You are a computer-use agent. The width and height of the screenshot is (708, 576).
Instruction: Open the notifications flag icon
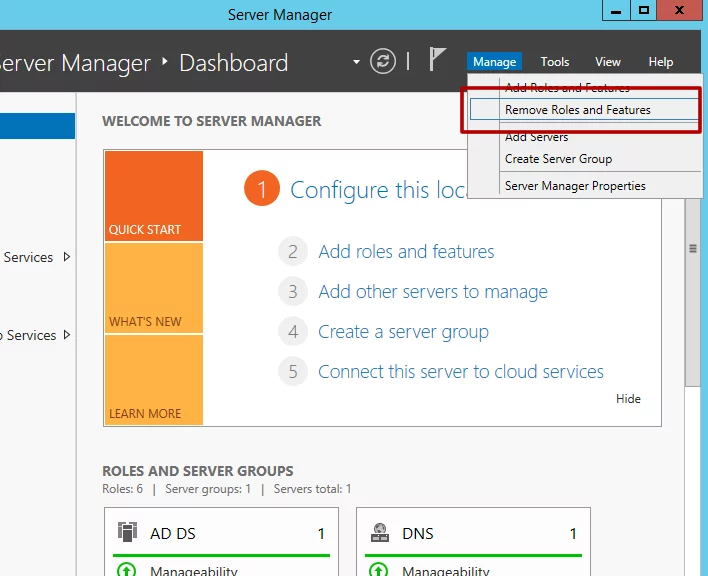click(437, 60)
